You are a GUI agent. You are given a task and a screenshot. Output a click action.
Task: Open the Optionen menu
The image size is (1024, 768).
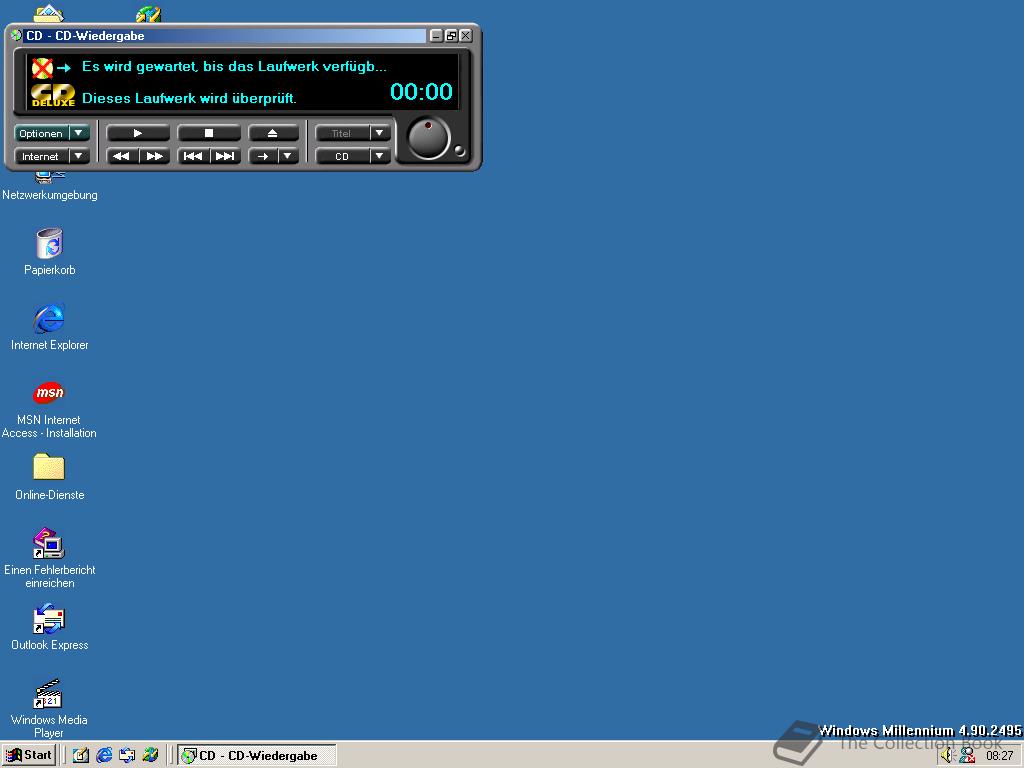(x=52, y=133)
